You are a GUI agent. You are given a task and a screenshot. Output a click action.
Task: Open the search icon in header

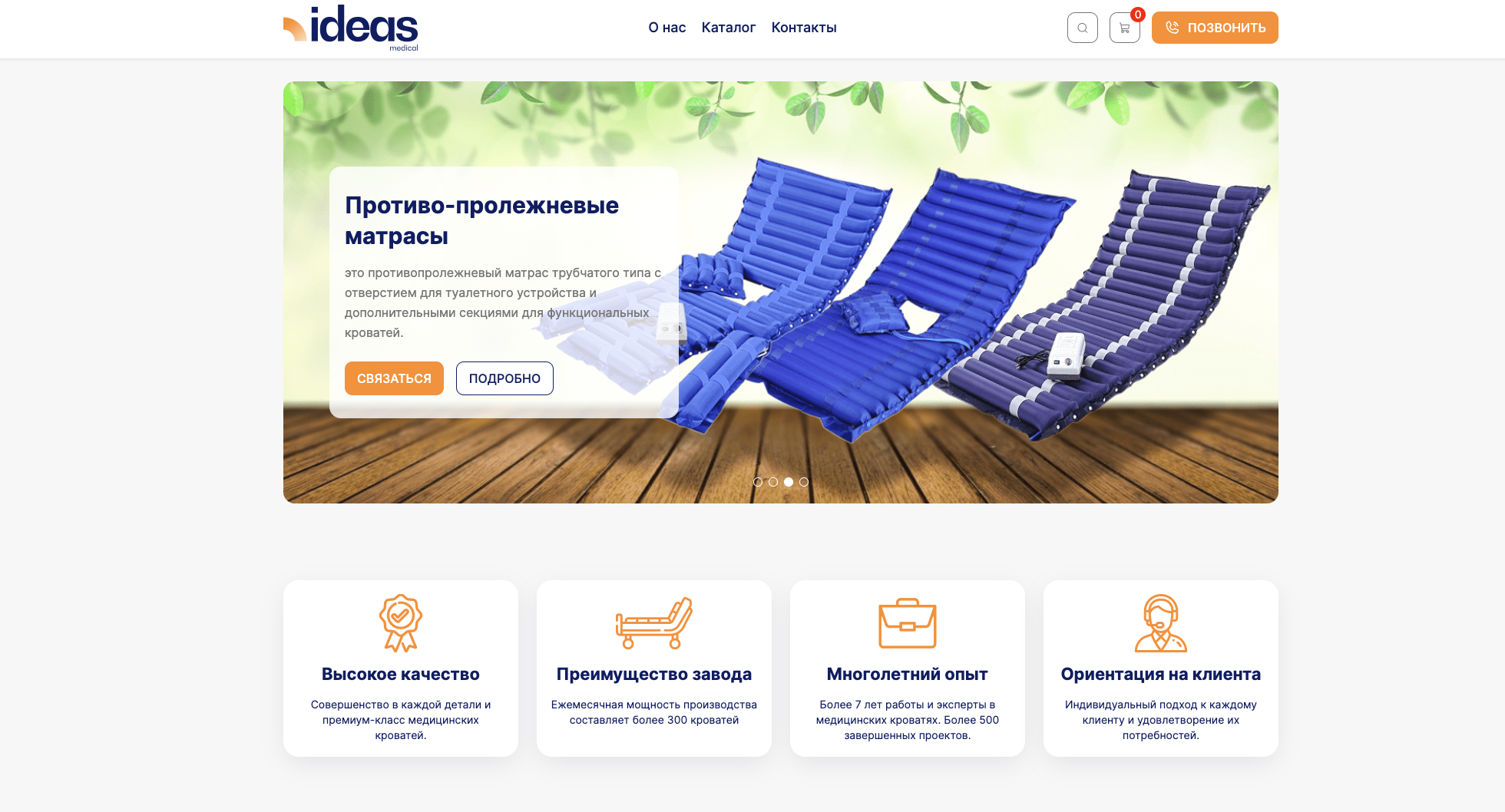(x=1082, y=28)
